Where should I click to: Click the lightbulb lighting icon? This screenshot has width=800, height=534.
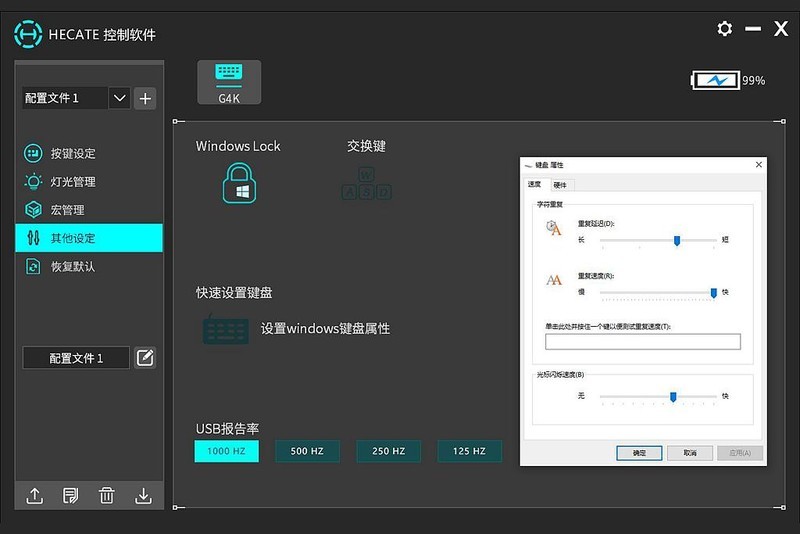33,182
